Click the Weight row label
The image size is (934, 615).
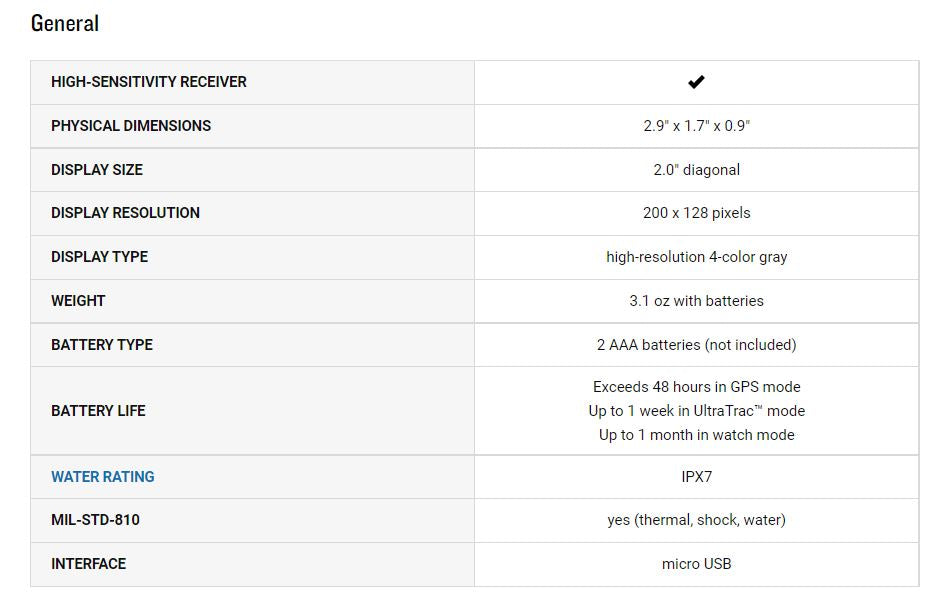point(78,301)
